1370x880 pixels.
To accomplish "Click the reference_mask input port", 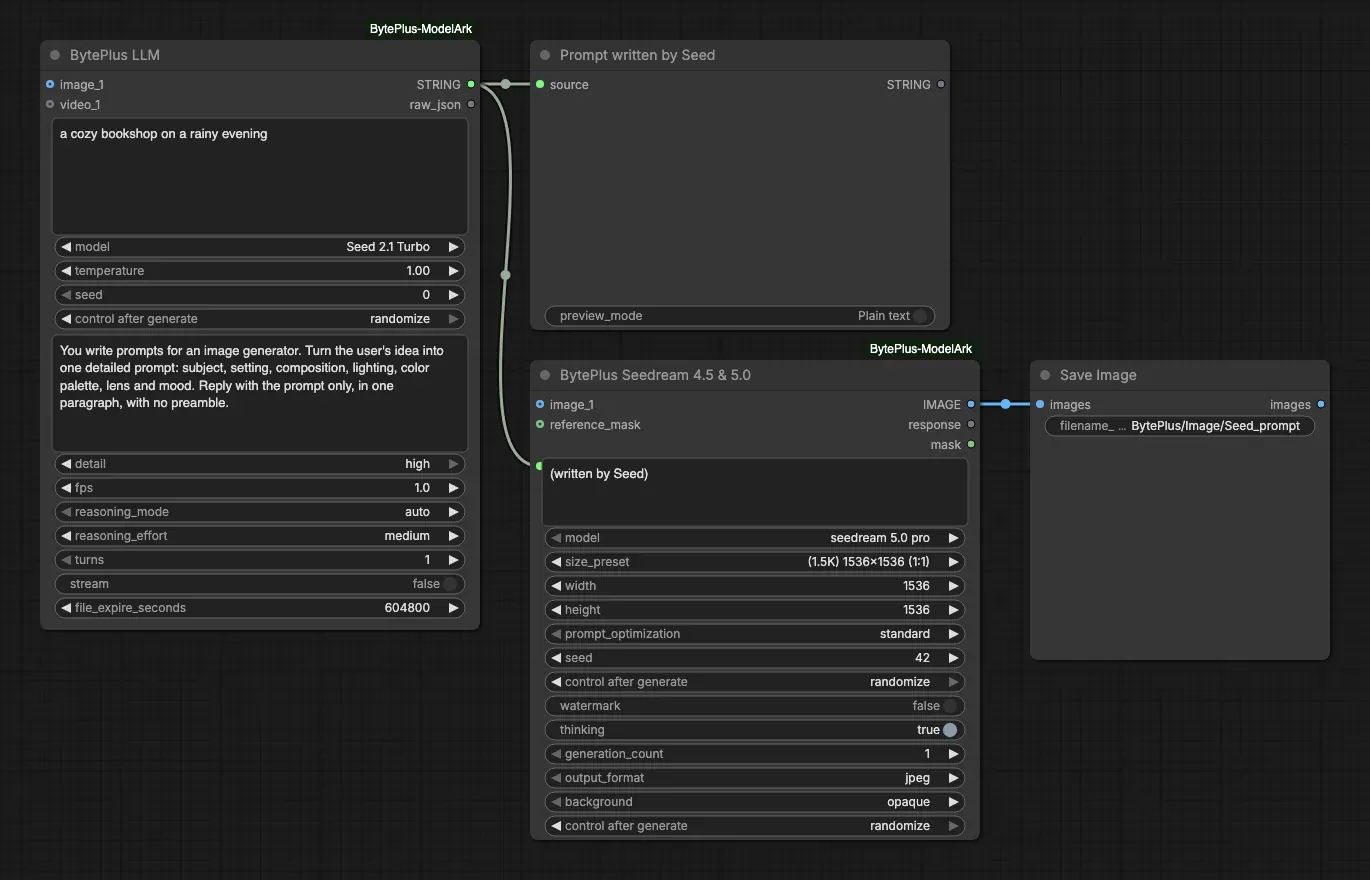I will (540, 424).
